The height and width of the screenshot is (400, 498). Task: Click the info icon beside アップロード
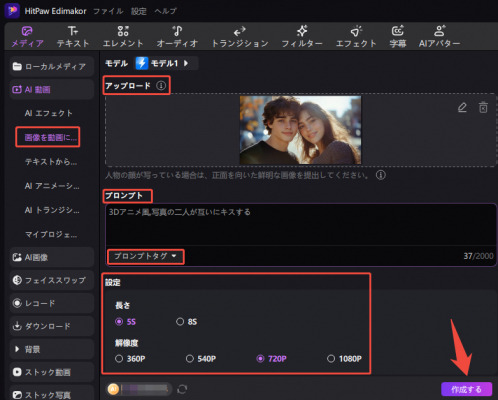click(x=161, y=86)
